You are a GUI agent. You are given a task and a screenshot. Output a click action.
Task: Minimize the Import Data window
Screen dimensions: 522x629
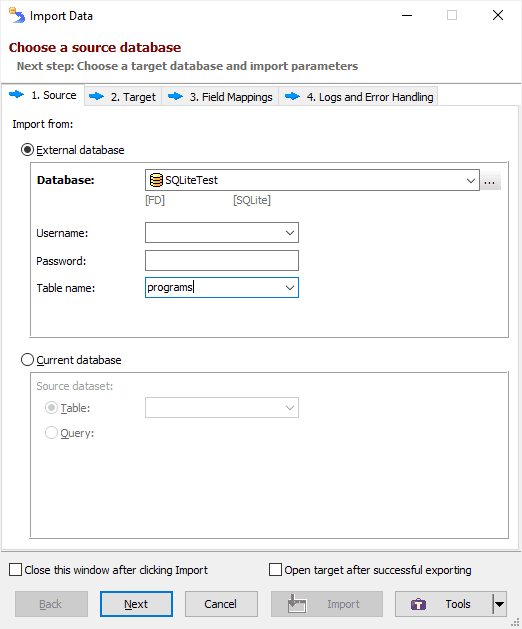407,16
